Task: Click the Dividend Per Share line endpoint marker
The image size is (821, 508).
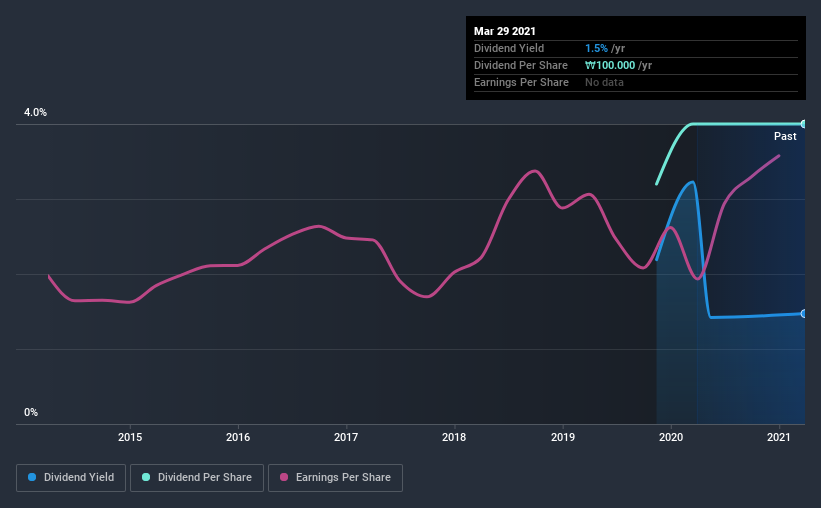Action: pyautogui.click(x=803, y=124)
